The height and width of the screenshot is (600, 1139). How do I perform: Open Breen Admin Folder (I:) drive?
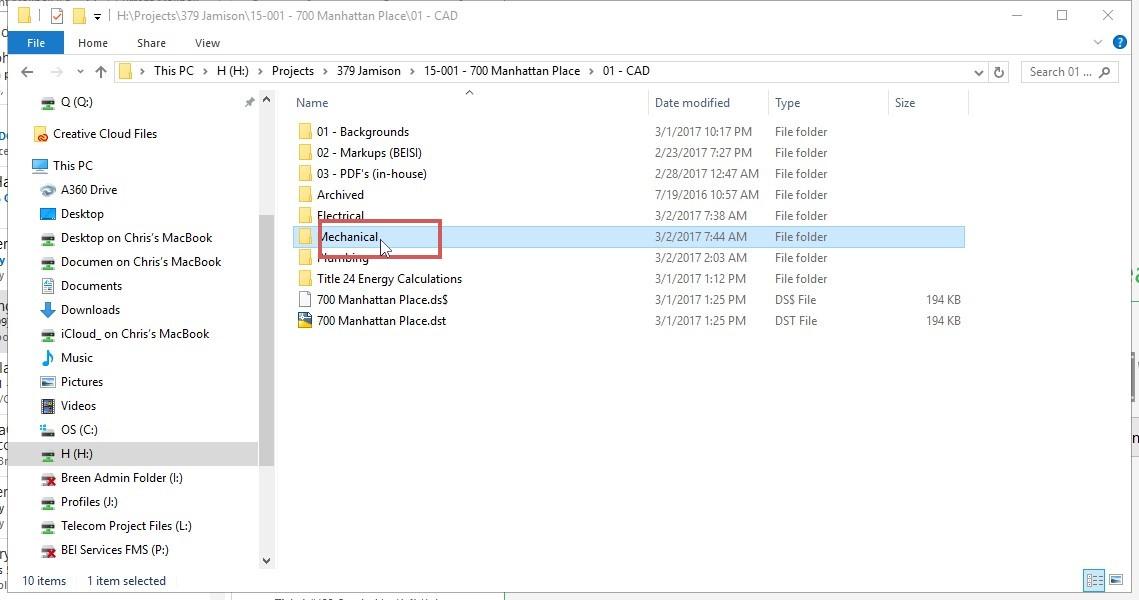click(121, 477)
